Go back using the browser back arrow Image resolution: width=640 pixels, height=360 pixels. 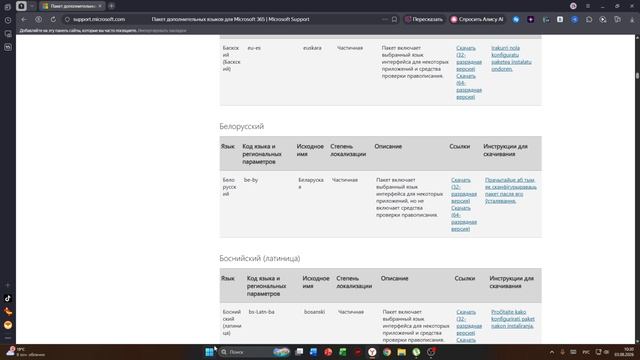click(24, 19)
